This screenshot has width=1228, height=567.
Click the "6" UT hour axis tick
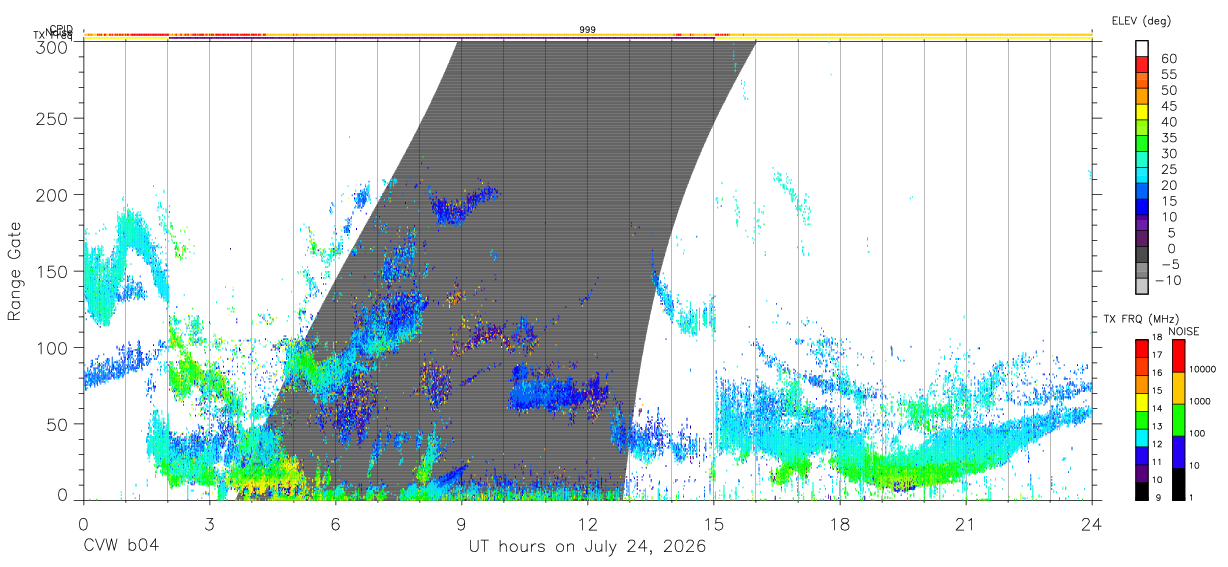click(x=336, y=523)
